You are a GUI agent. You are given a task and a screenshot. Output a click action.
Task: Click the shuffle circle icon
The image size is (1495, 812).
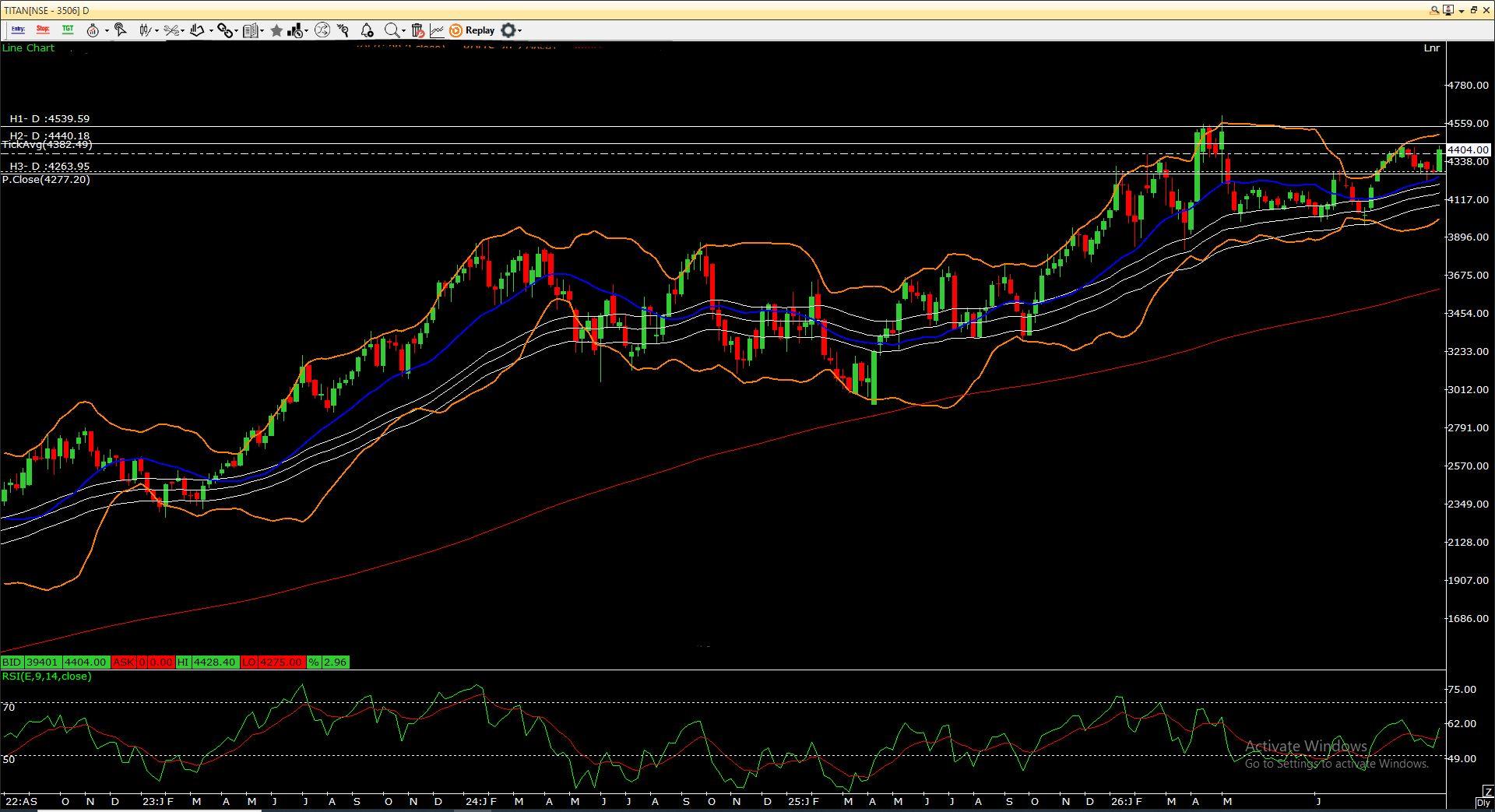click(322, 30)
